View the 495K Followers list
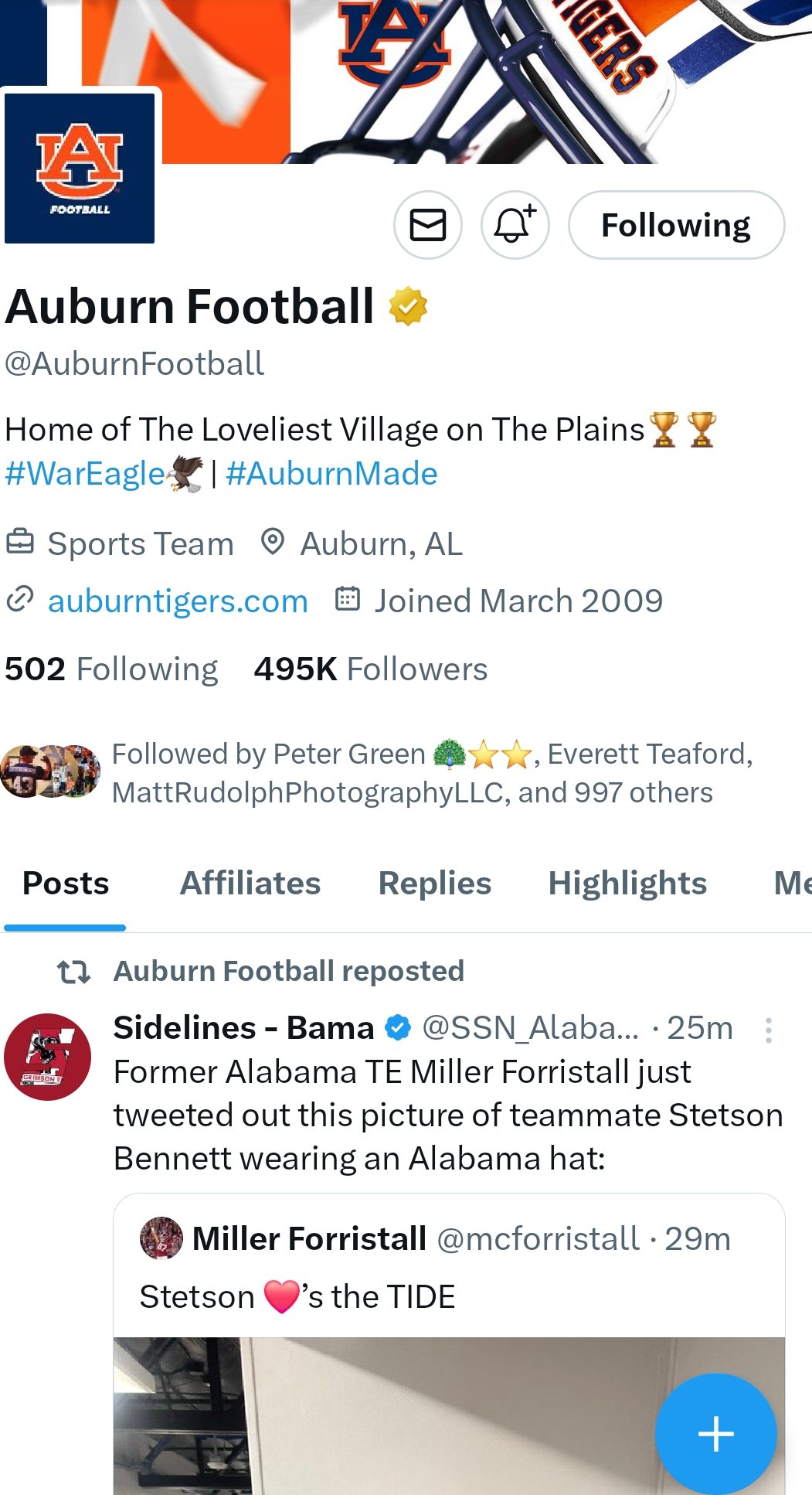The image size is (812, 1495). click(369, 669)
